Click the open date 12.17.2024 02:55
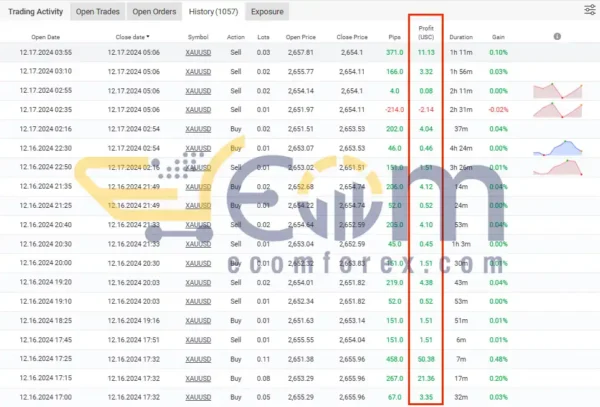This screenshot has height=407, width=600. pyautogui.click(x=46, y=91)
